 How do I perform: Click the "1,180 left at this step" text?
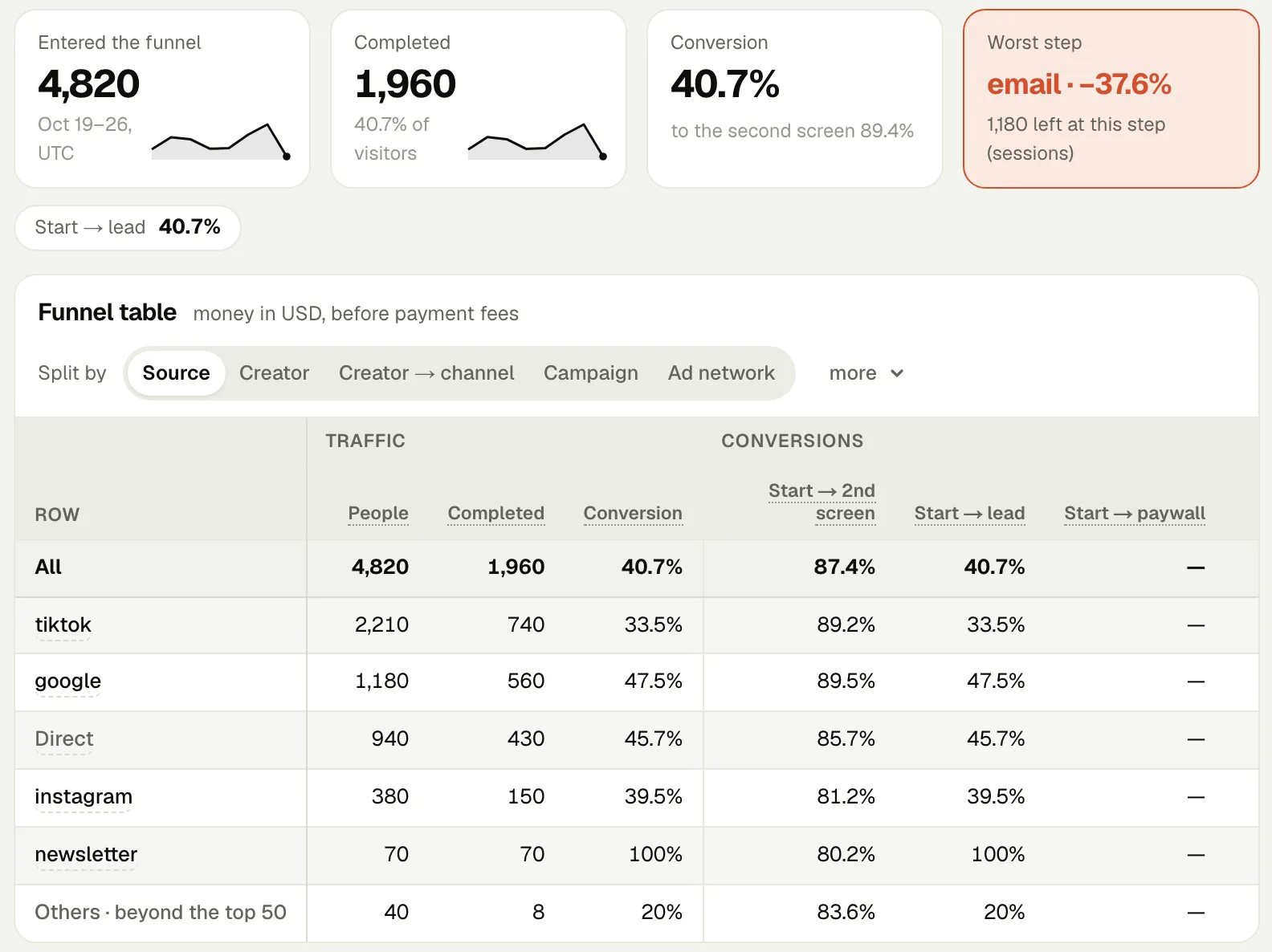tap(1076, 124)
